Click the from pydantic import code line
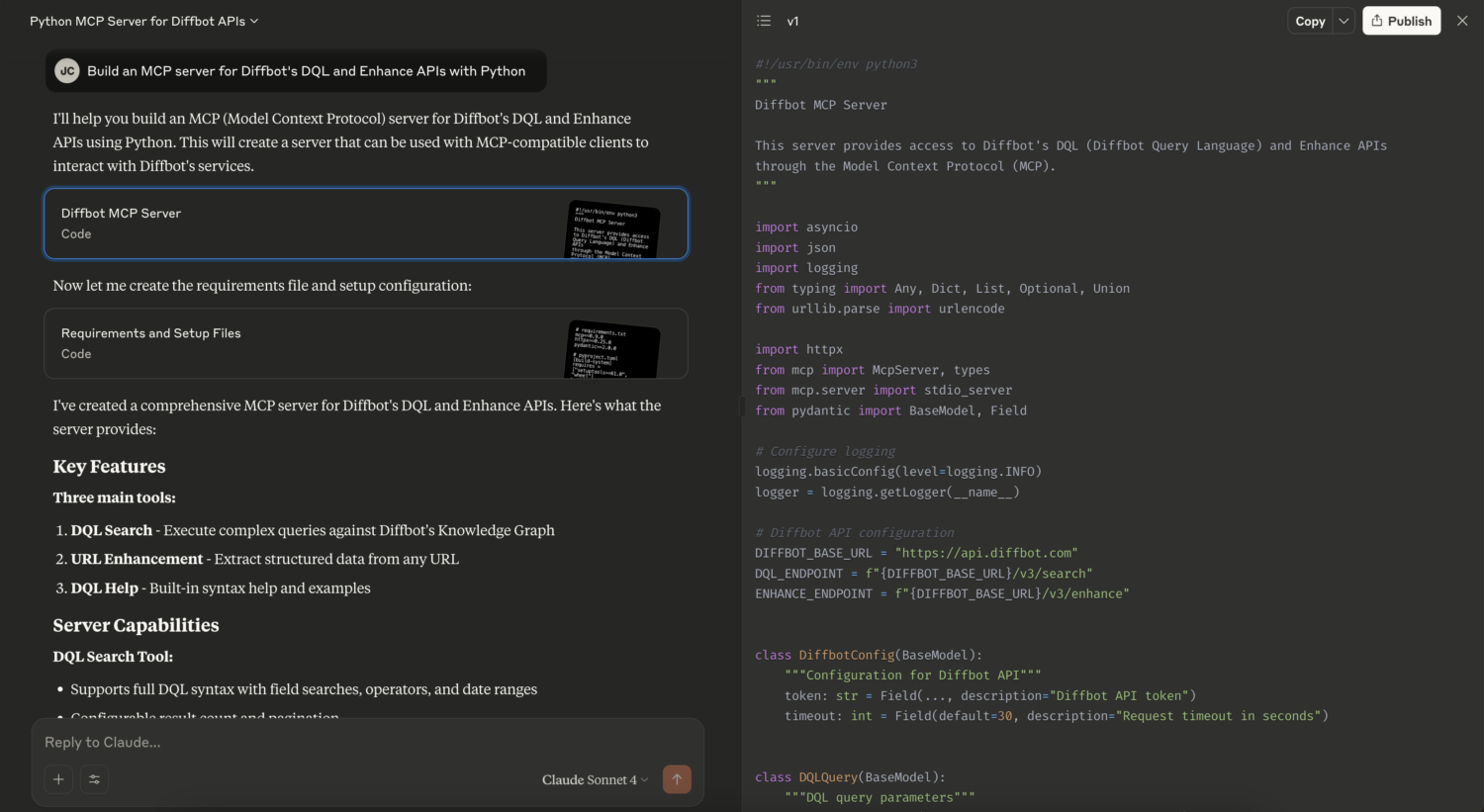The image size is (1484, 812). pyautogui.click(x=890, y=410)
